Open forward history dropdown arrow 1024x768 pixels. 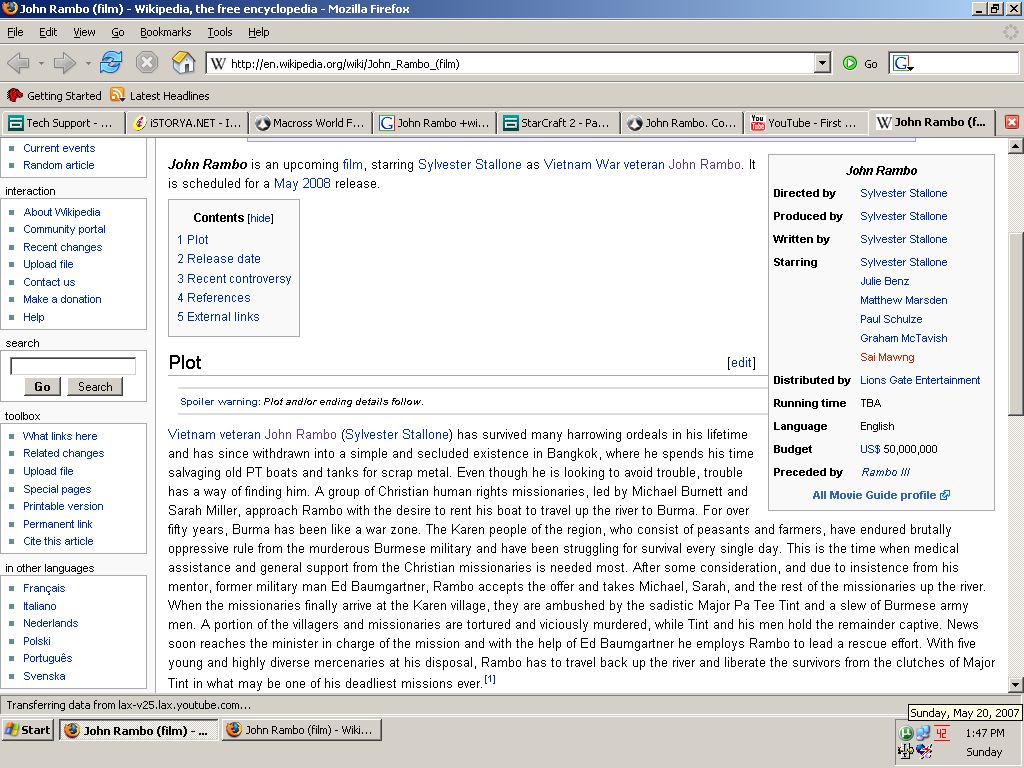pyautogui.click(x=88, y=63)
